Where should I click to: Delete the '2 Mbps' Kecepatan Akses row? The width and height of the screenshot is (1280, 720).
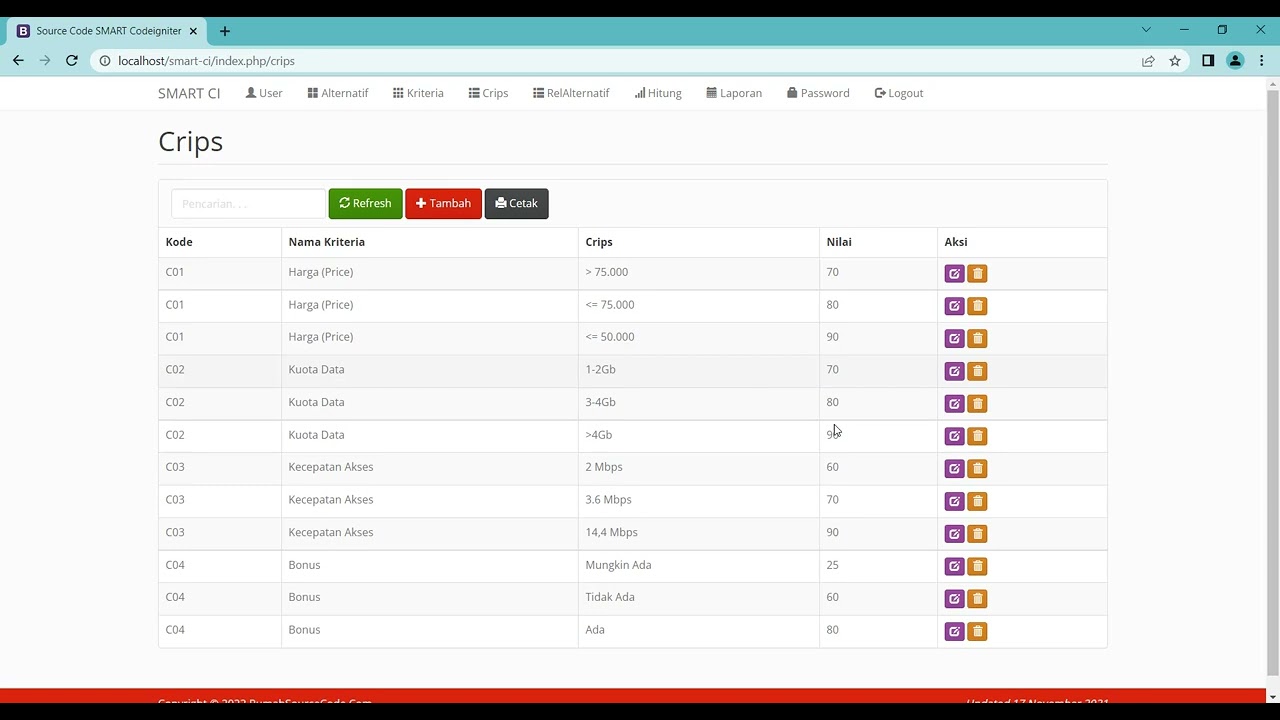[x=977, y=468]
